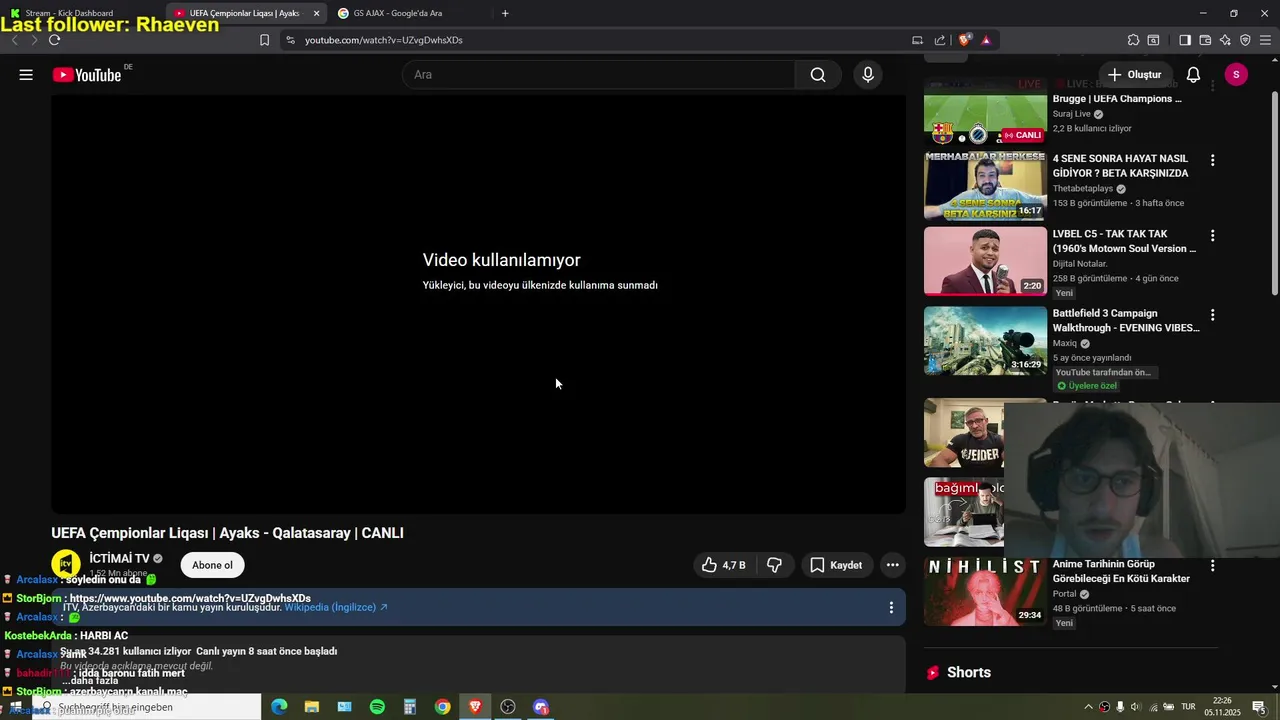Open the Anime Tarihinin NIHILIST thumbnail
1280x720 pixels.
[x=985, y=591]
